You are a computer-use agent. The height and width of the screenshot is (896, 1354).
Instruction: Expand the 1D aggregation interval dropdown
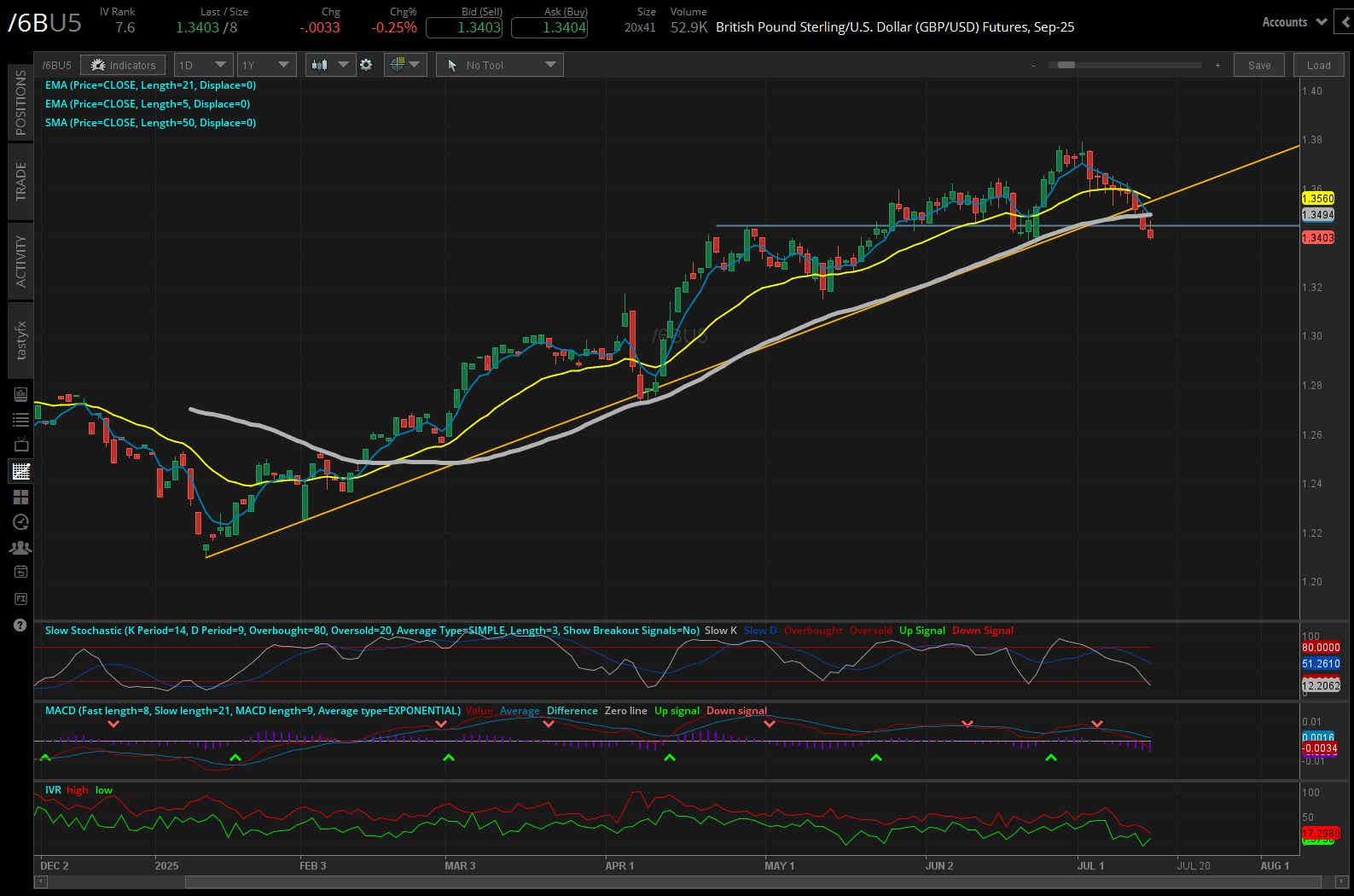203,65
